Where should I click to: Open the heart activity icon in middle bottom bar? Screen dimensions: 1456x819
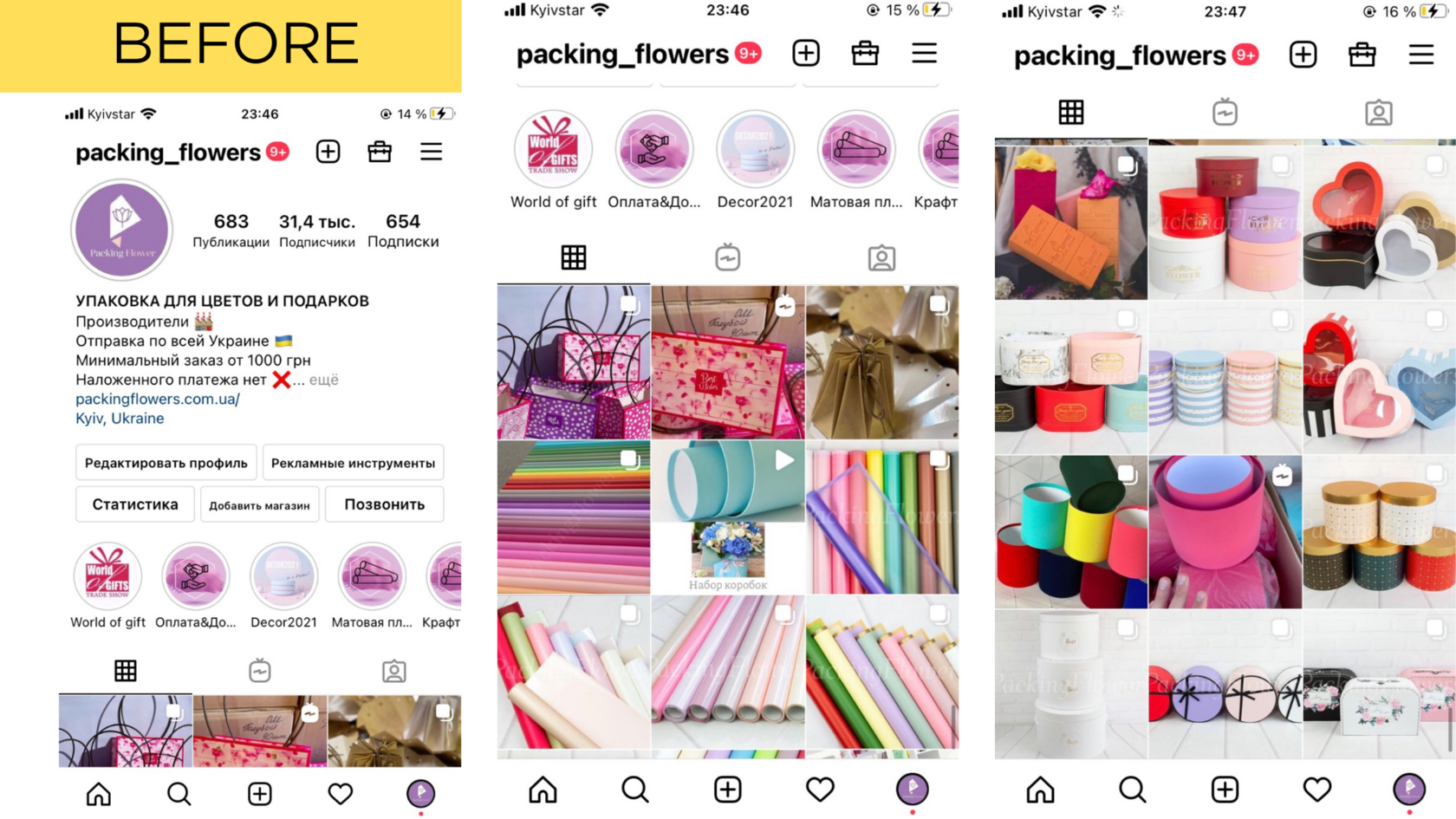820,790
